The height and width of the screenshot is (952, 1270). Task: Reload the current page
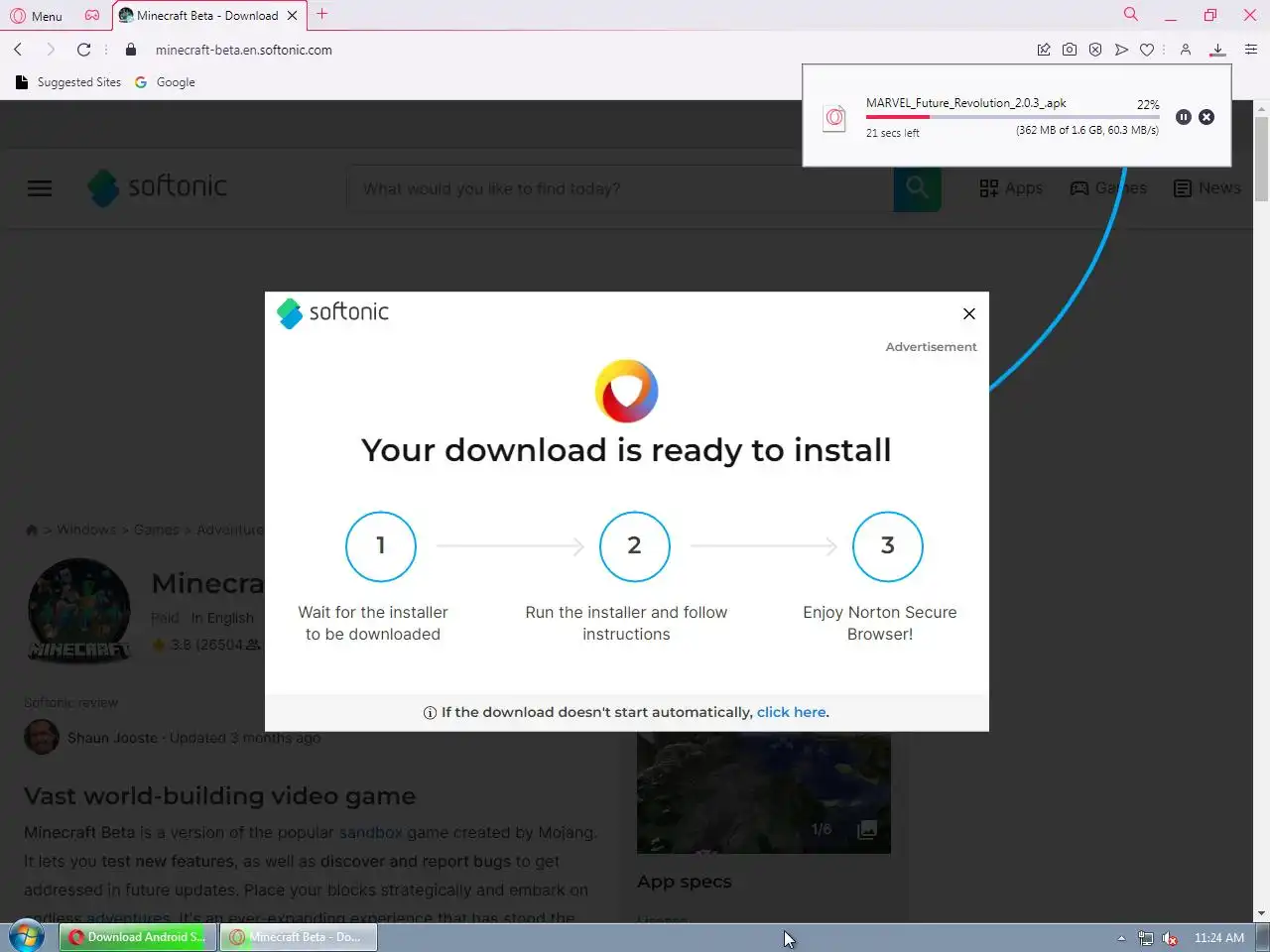[x=84, y=50]
